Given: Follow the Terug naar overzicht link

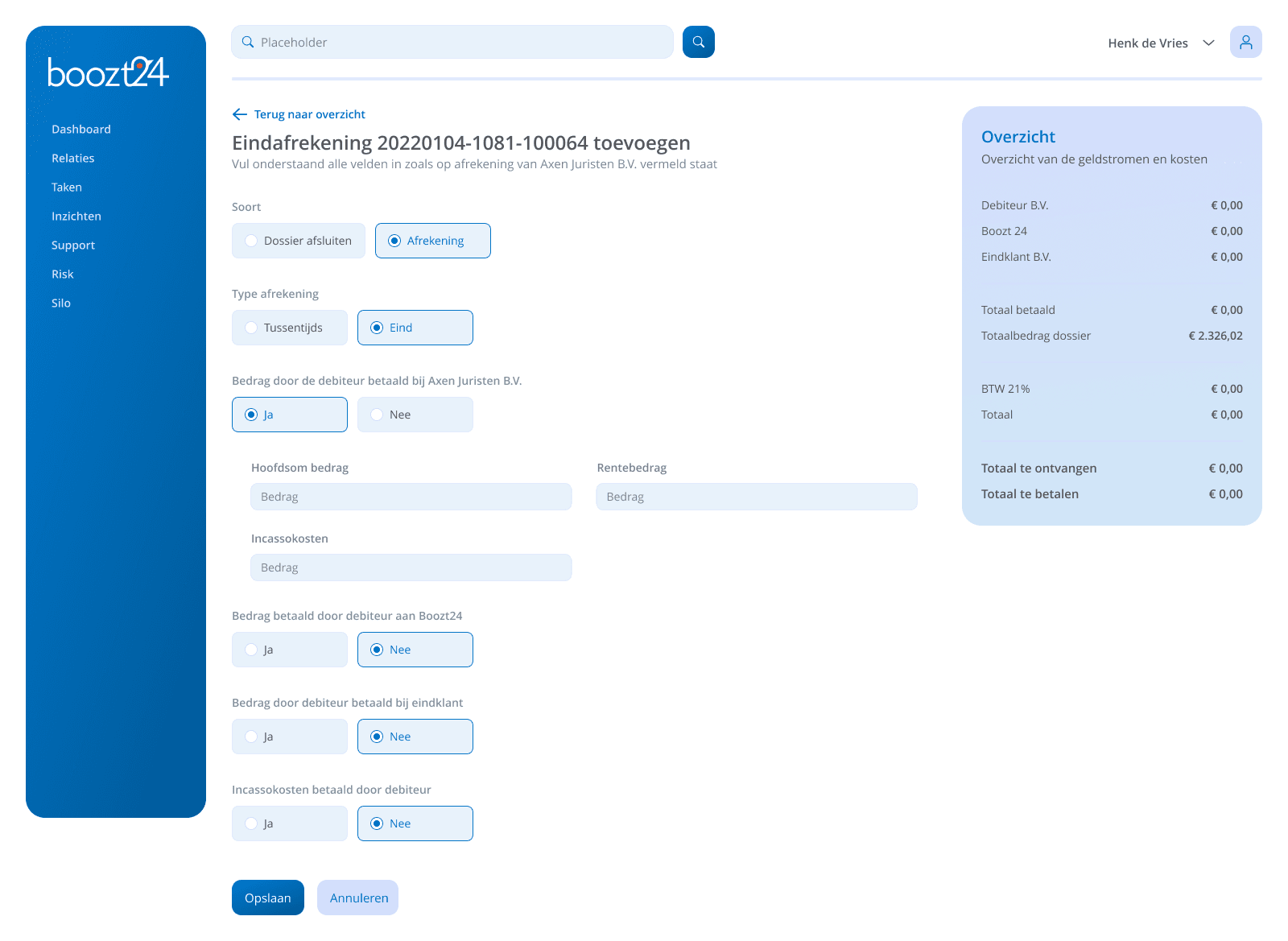Looking at the screenshot, I should pos(309,114).
